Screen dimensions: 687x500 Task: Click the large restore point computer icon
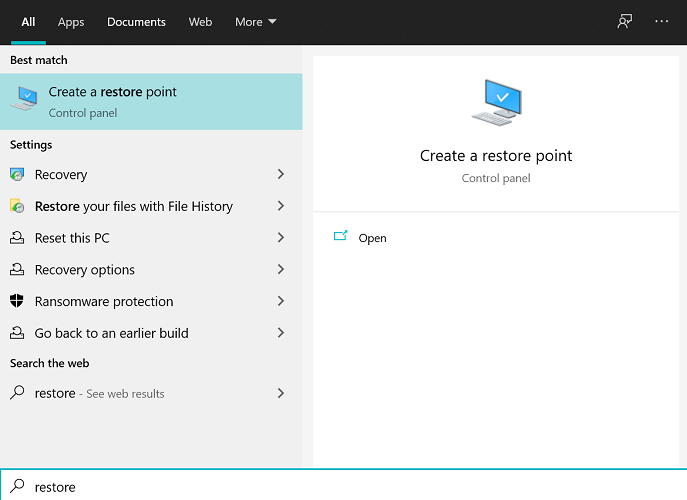pyautogui.click(x=496, y=102)
